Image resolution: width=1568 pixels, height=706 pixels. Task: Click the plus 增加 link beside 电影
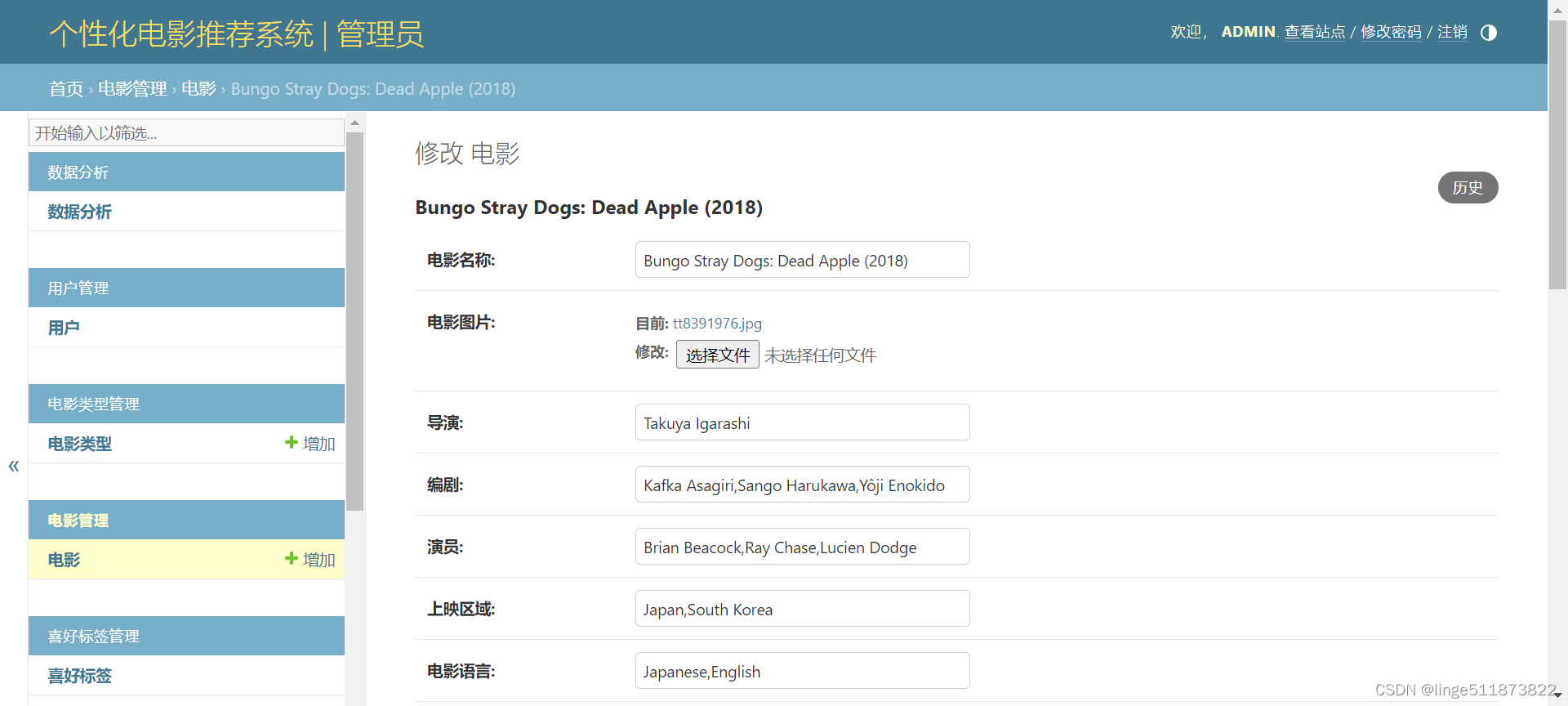click(x=310, y=559)
